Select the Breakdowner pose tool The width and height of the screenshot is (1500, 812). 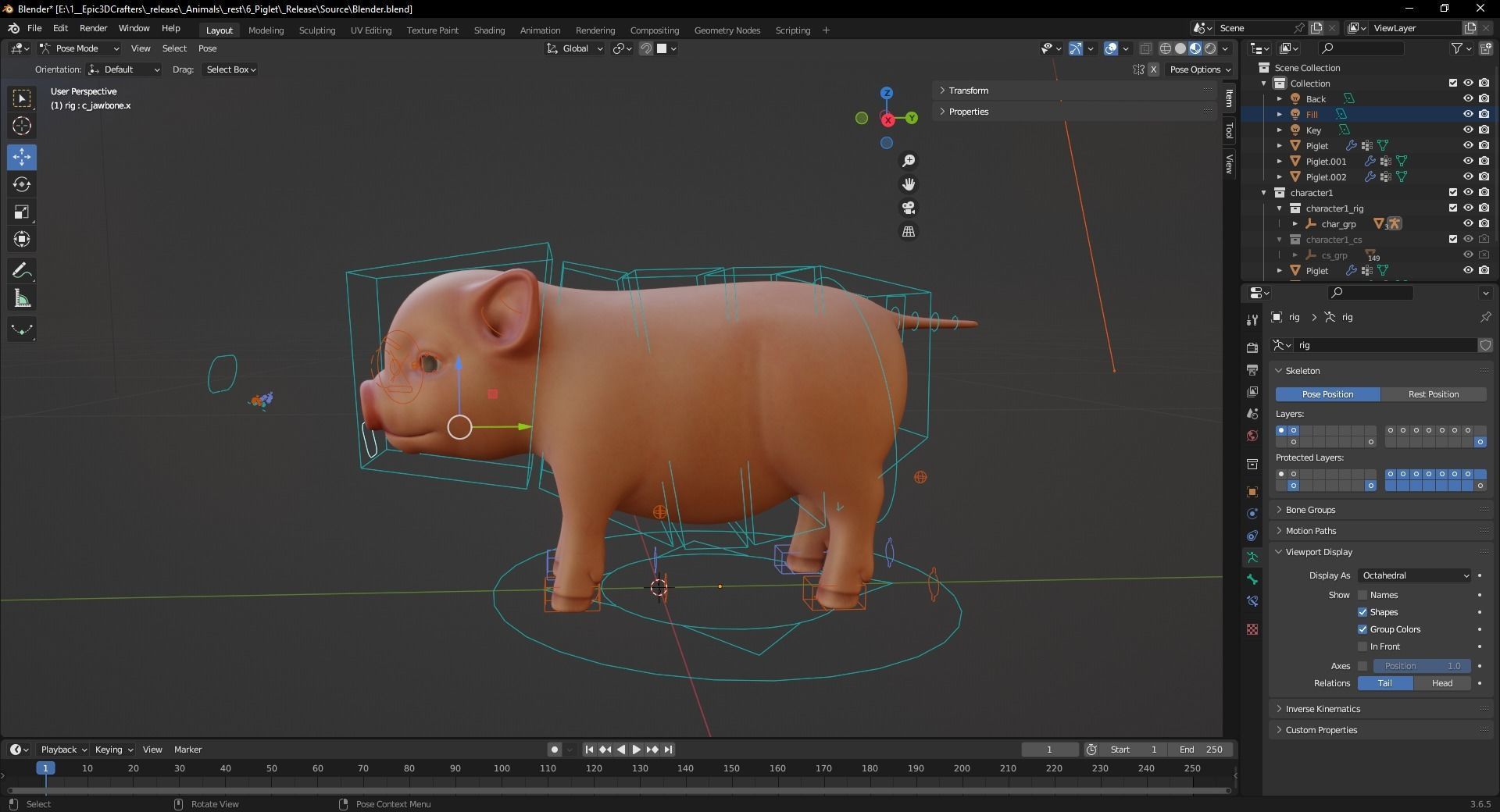click(x=22, y=329)
